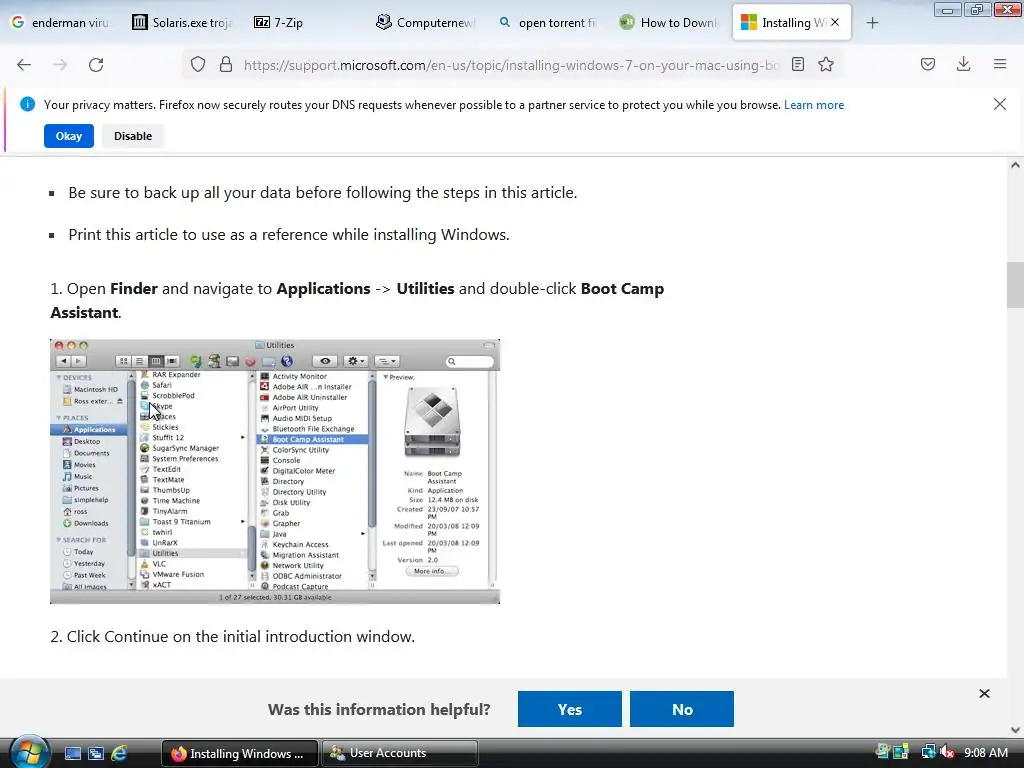Bookmark this page with the star
This screenshot has width=1024, height=768.
point(826,65)
